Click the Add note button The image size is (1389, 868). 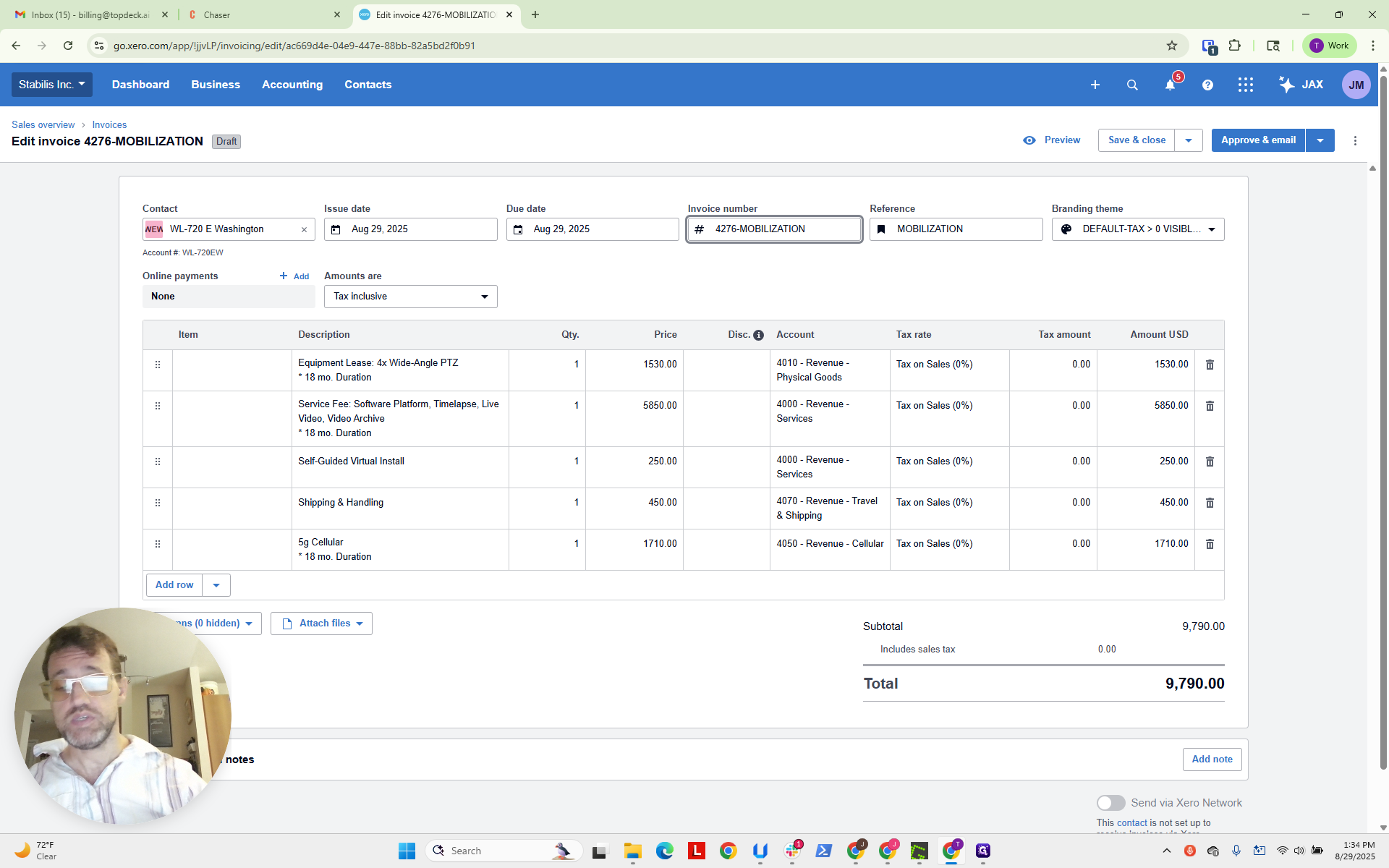tap(1212, 759)
